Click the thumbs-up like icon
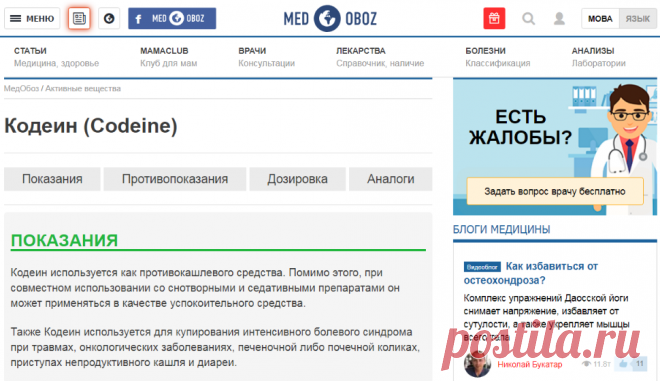 (623, 364)
